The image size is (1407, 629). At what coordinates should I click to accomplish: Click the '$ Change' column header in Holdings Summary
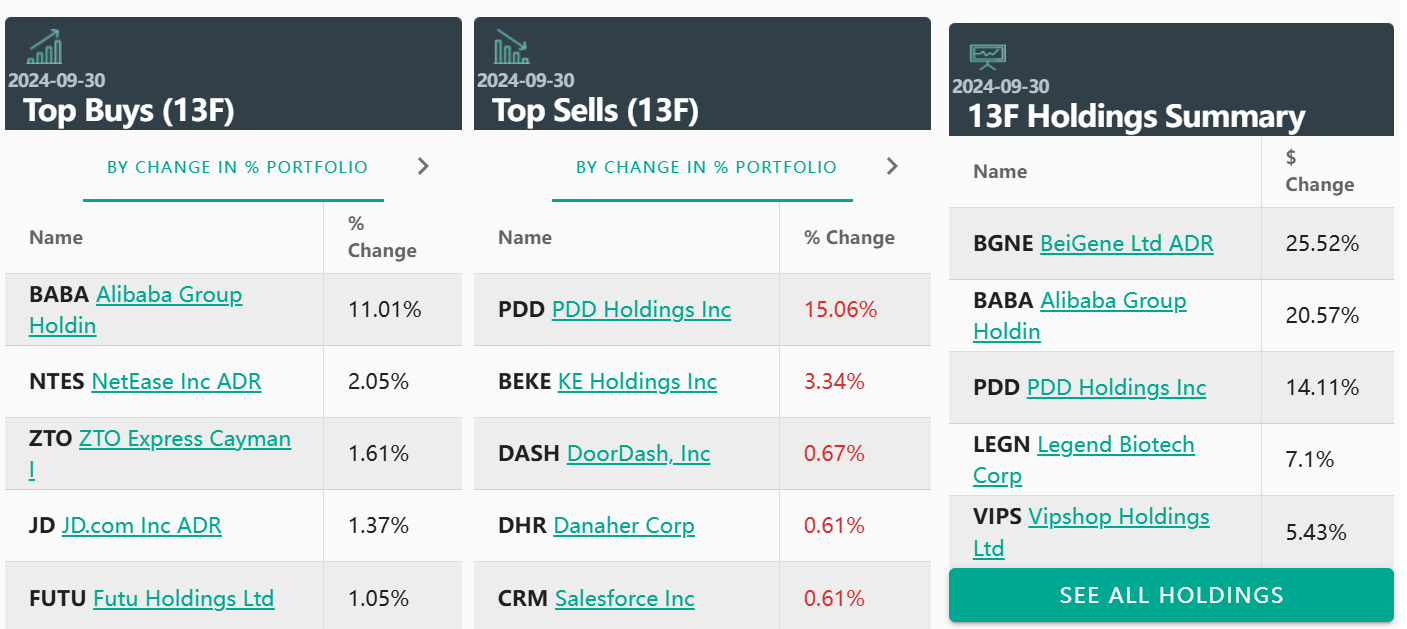point(1319,171)
